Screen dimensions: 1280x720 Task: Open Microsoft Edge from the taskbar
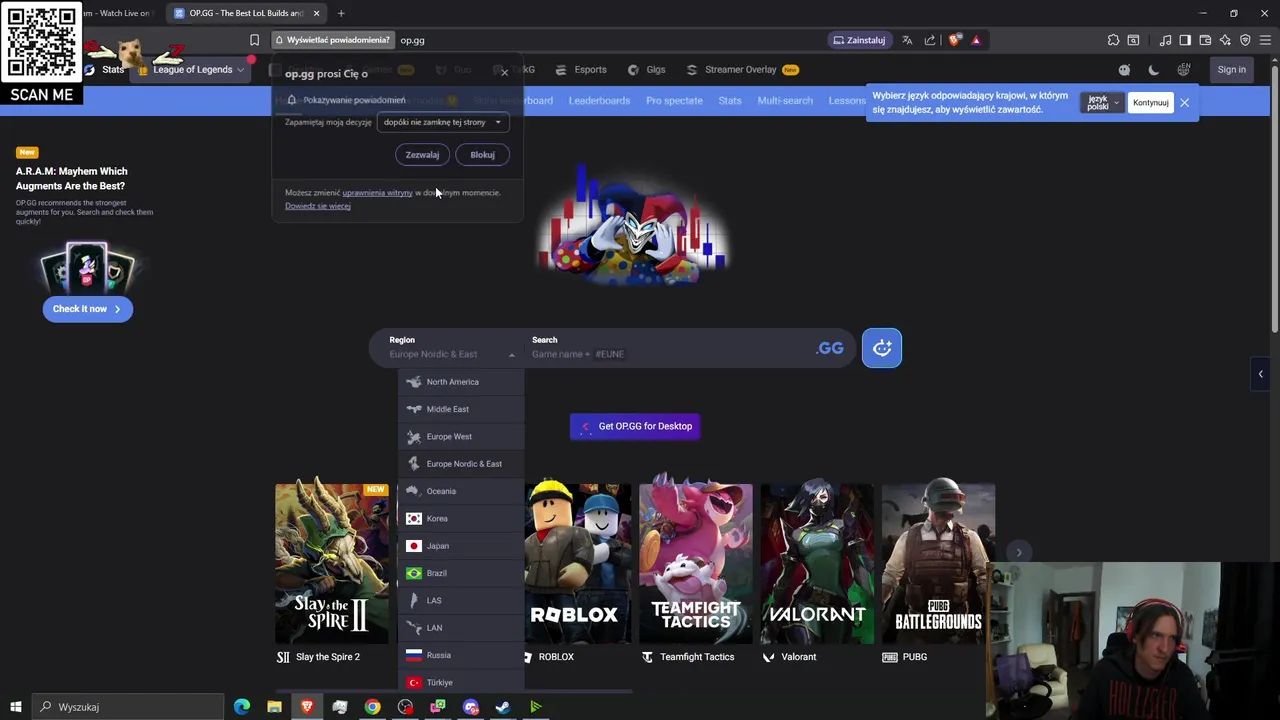click(242, 707)
